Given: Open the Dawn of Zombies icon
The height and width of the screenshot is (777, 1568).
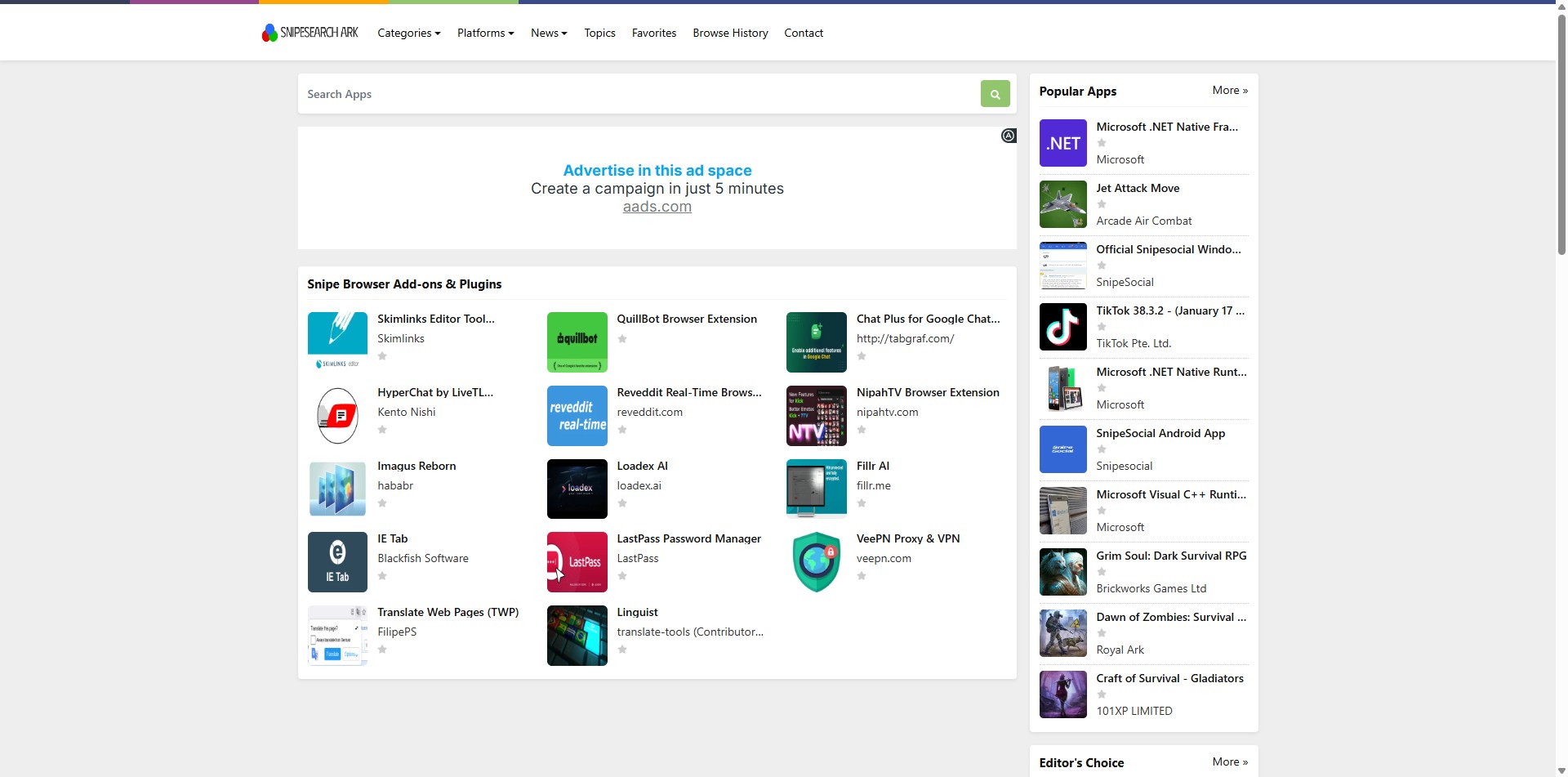Looking at the screenshot, I should [1062, 633].
